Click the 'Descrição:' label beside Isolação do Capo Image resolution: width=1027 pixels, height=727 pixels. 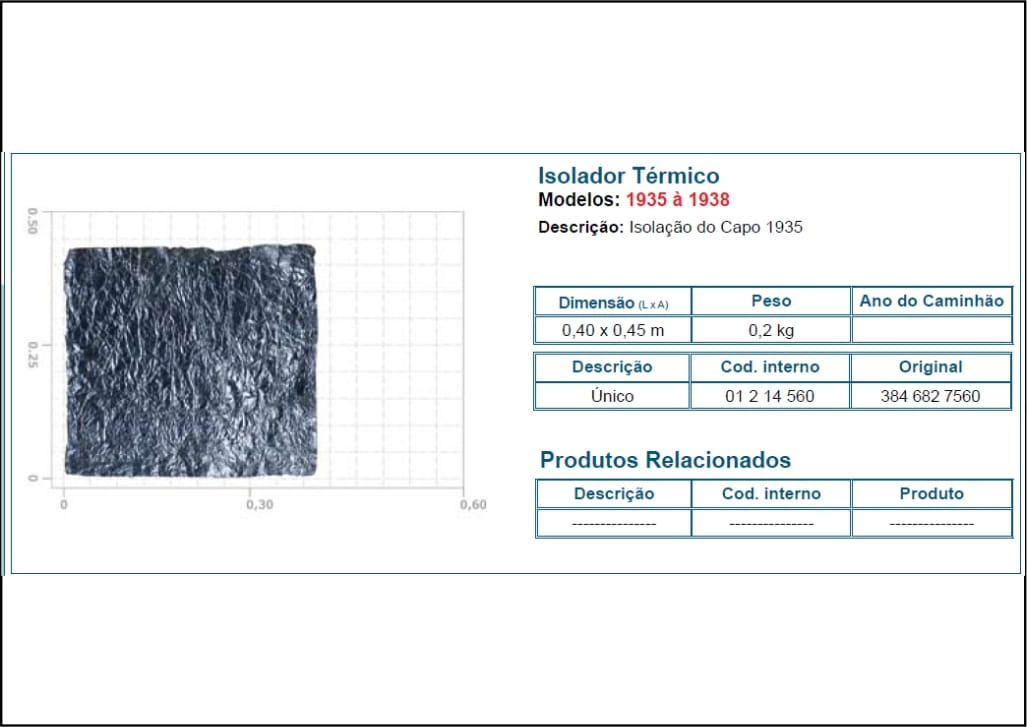click(581, 227)
